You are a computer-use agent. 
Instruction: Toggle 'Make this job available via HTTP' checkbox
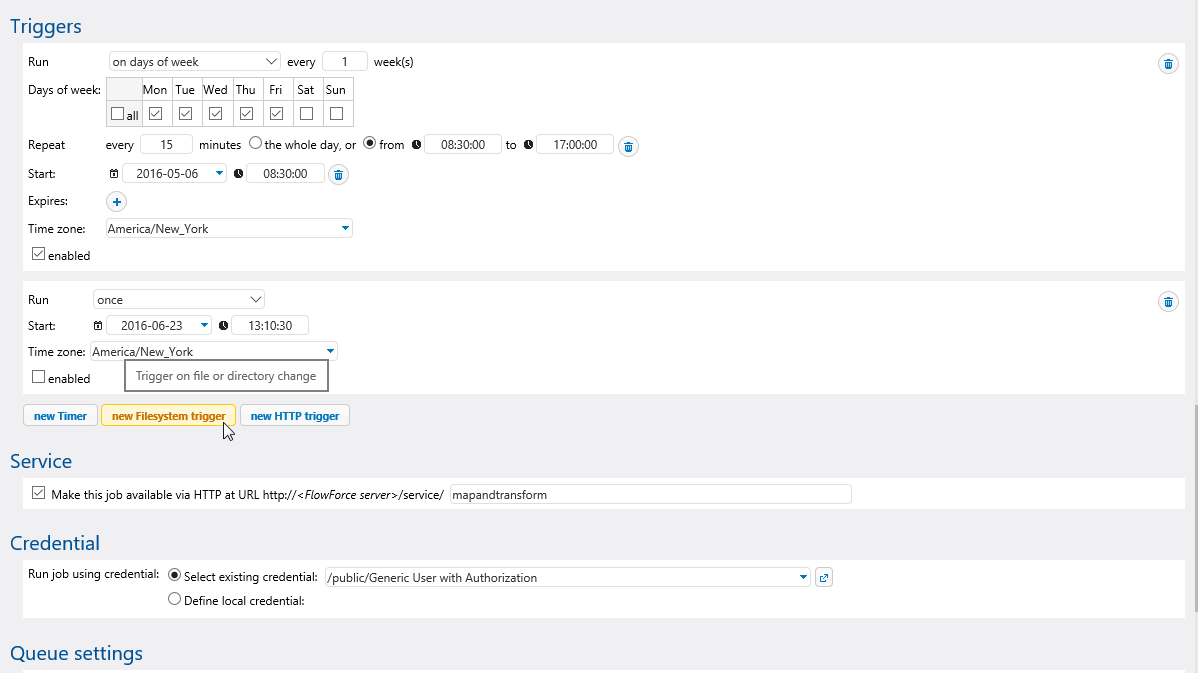(x=38, y=493)
